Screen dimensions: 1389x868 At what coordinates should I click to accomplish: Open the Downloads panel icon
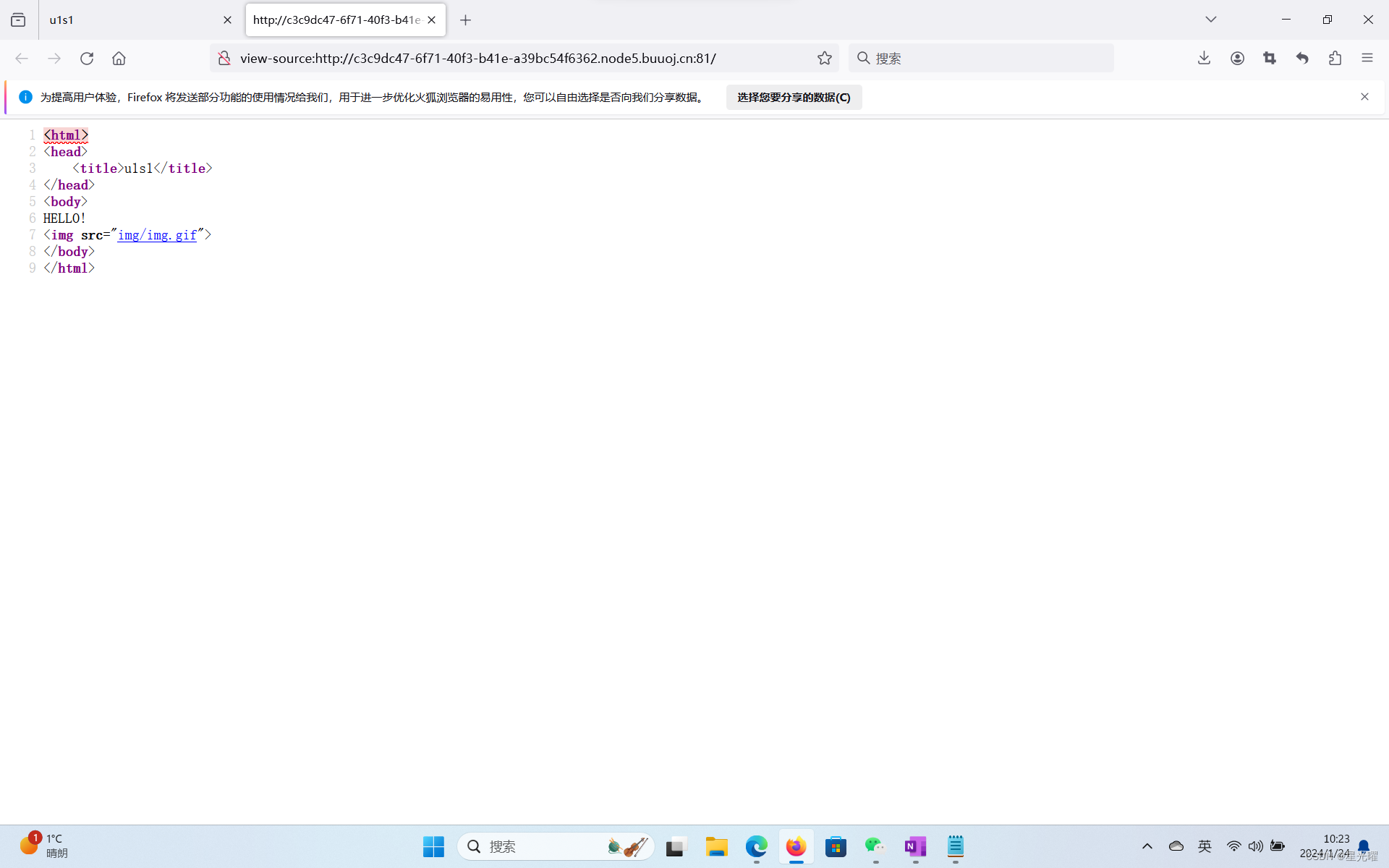[1203, 58]
